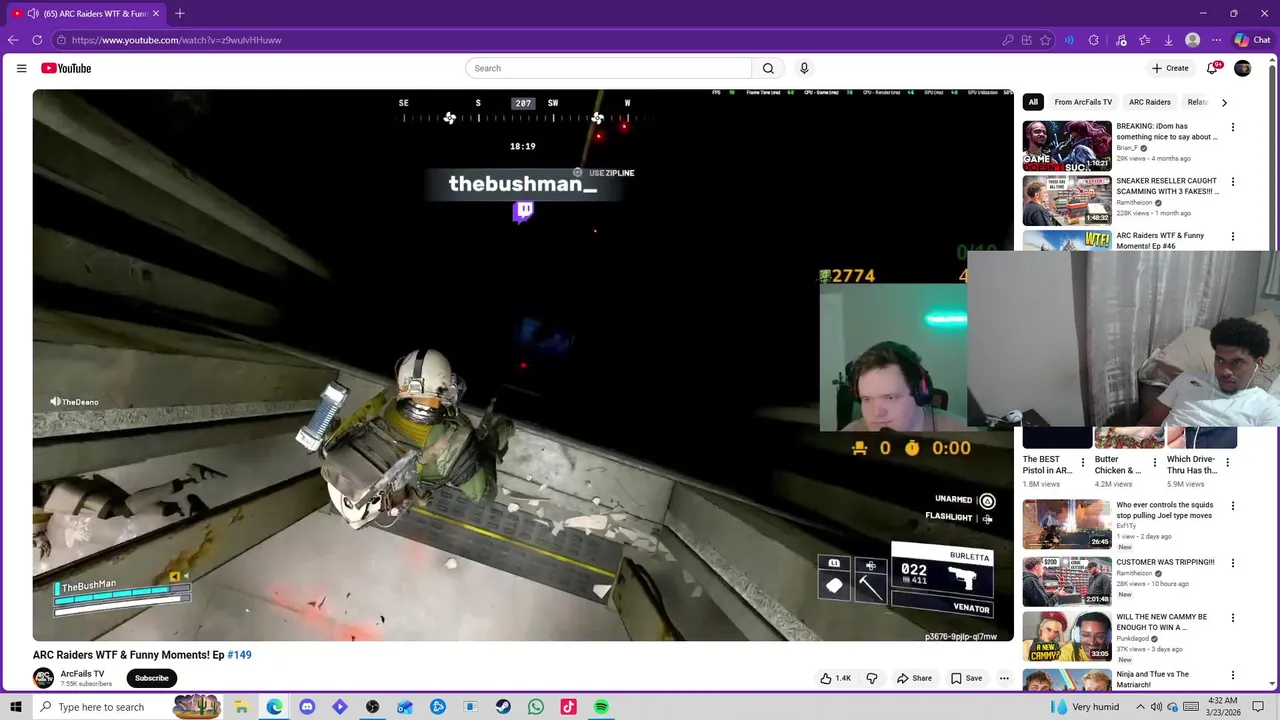Open a new browser tab
1280x720 pixels.
tap(180, 14)
